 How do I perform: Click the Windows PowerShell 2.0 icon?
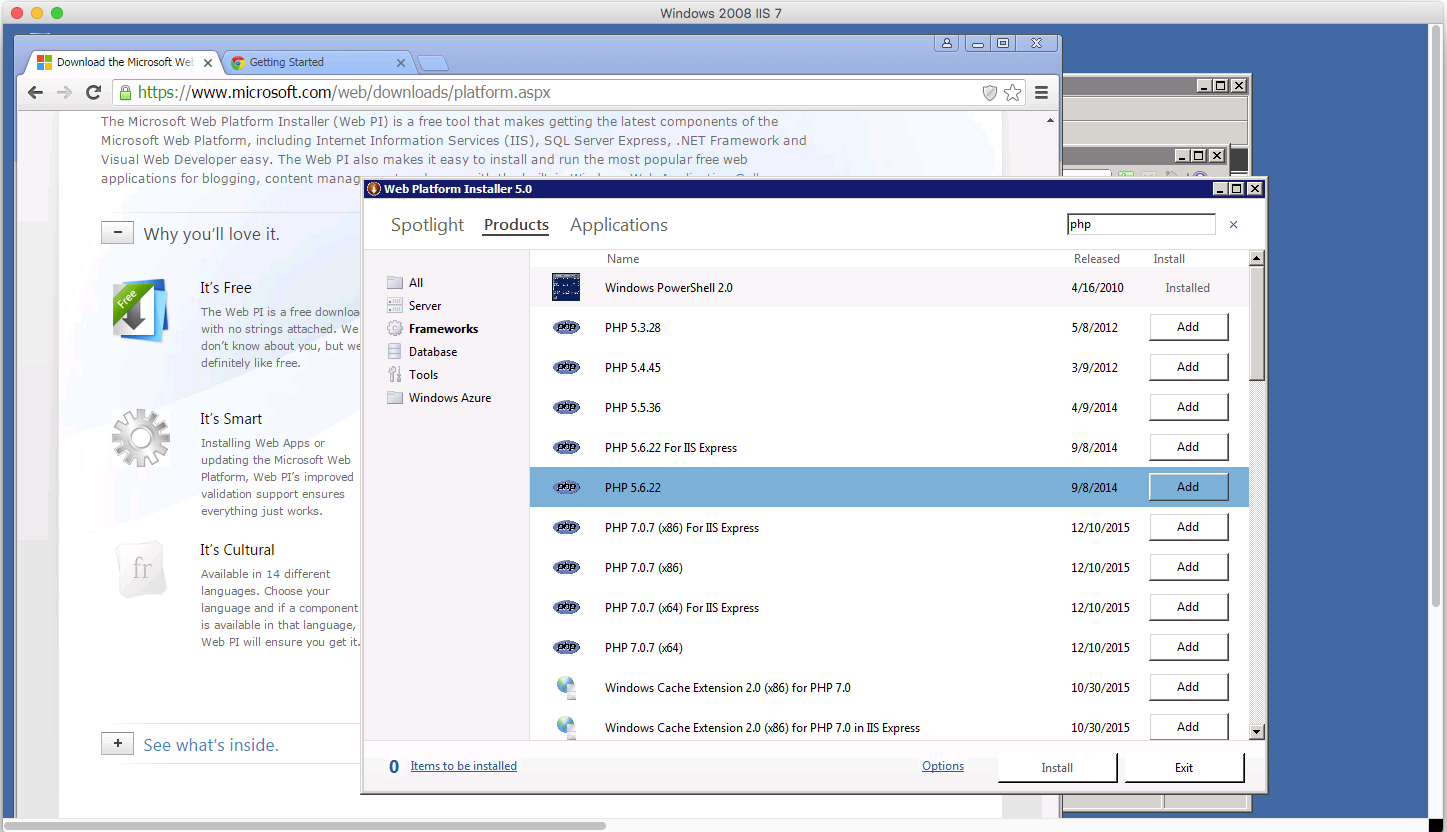pos(566,287)
